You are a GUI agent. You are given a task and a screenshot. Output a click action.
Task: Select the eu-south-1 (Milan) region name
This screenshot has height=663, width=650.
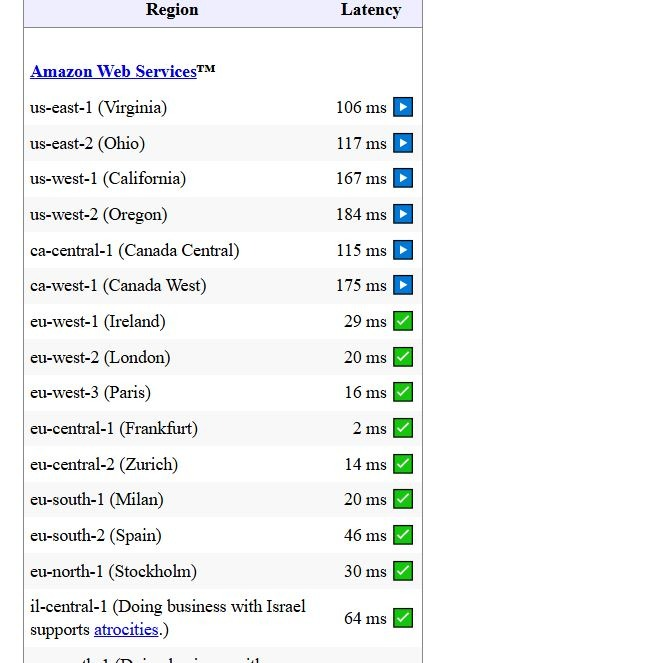(x=97, y=499)
